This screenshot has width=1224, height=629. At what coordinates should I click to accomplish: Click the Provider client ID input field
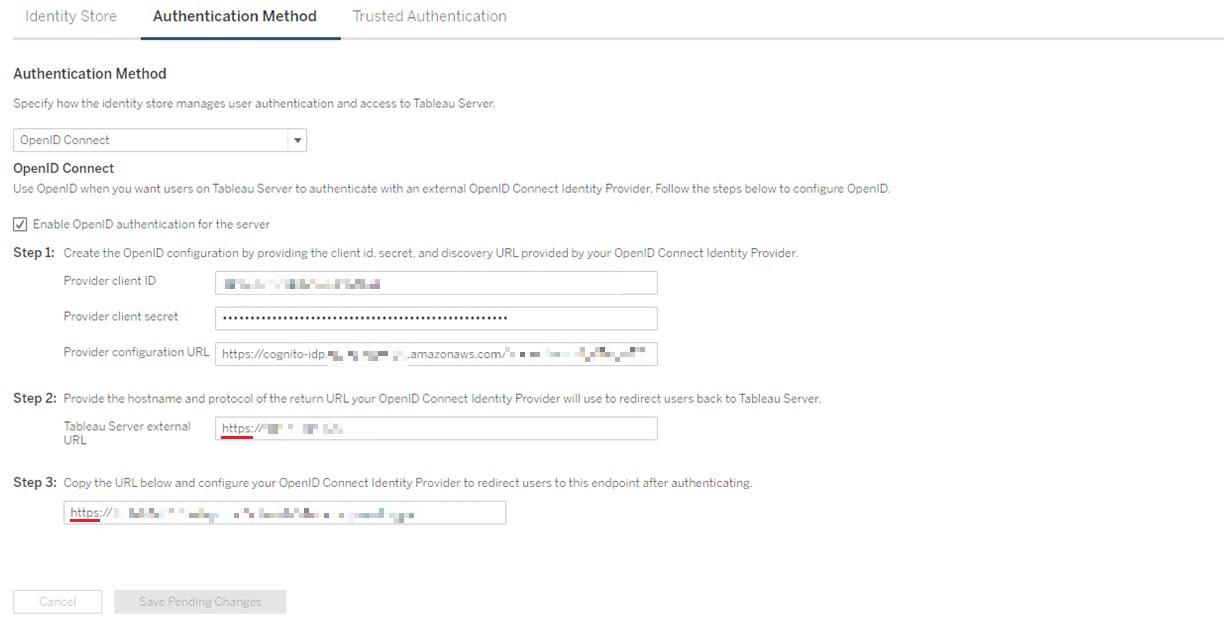pyautogui.click(x=436, y=283)
